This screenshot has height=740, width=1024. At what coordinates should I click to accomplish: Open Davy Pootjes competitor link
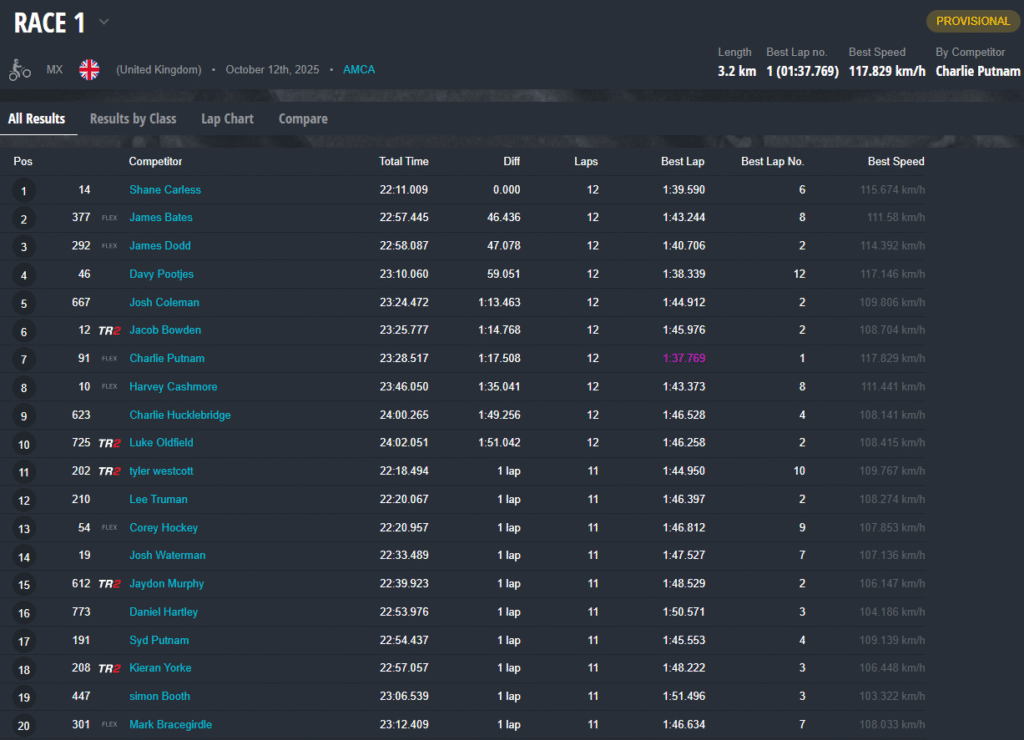click(x=161, y=274)
